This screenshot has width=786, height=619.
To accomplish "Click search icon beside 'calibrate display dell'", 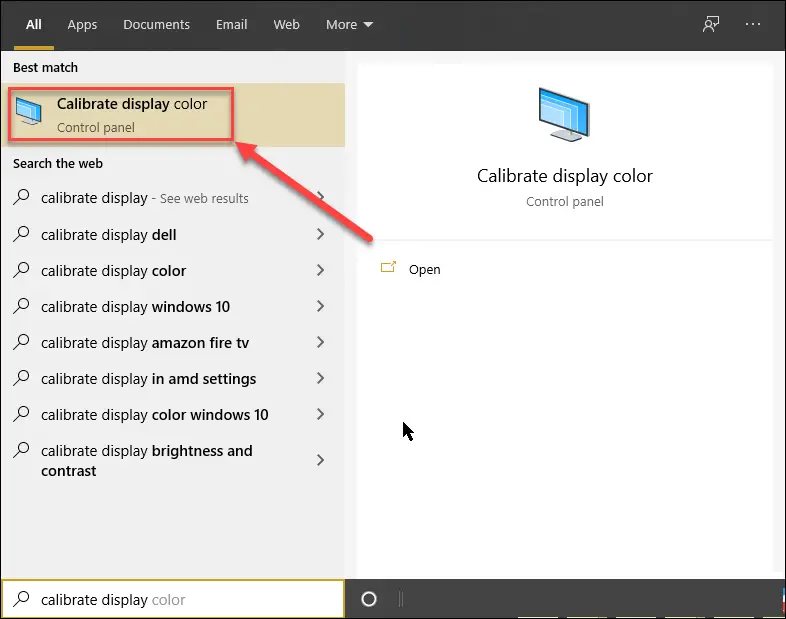I will (22, 234).
